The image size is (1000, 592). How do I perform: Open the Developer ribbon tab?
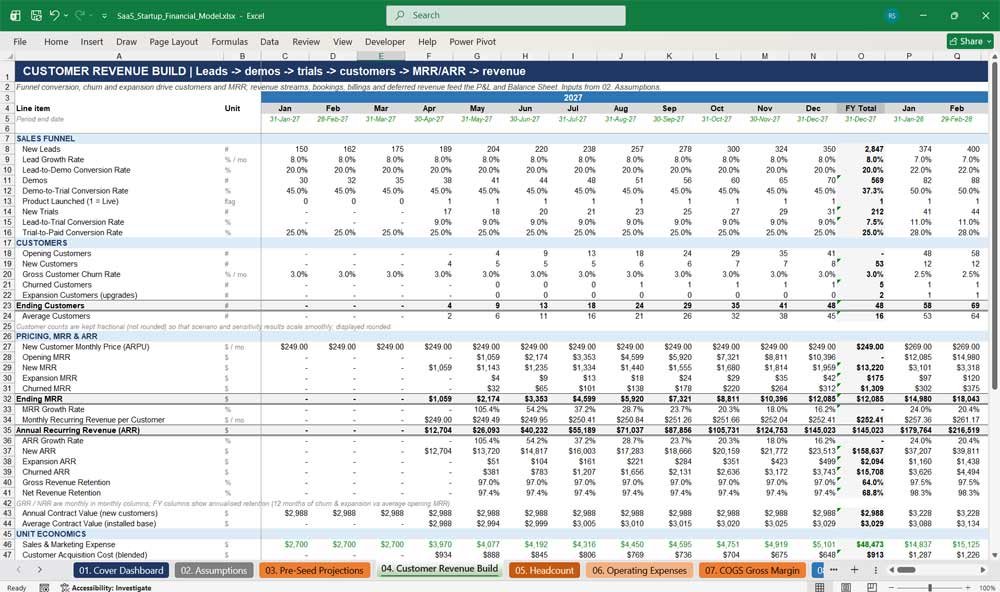pos(385,41)
